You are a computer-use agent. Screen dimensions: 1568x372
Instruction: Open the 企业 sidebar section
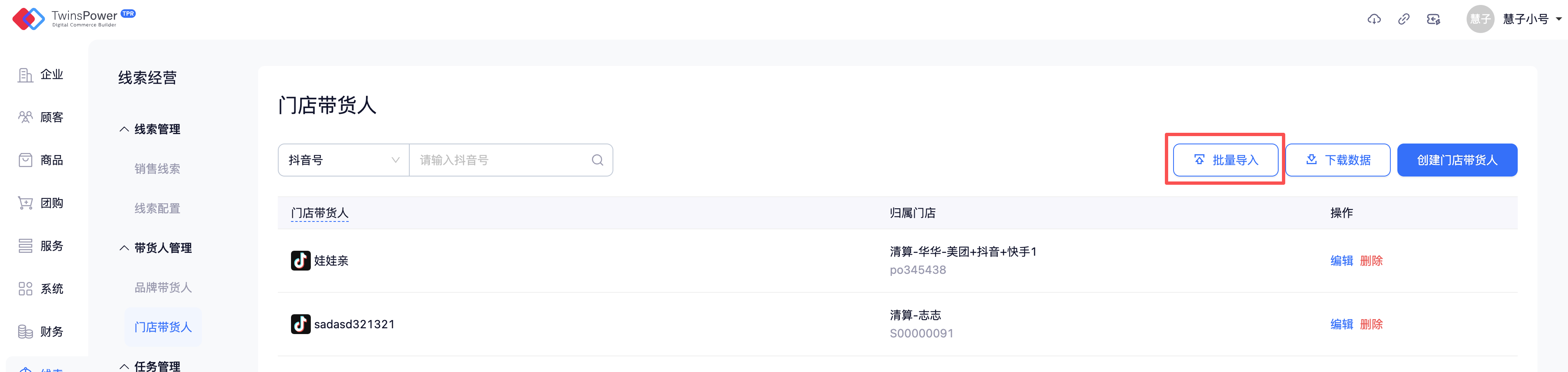pyautogui.click(x=41, y=75)
